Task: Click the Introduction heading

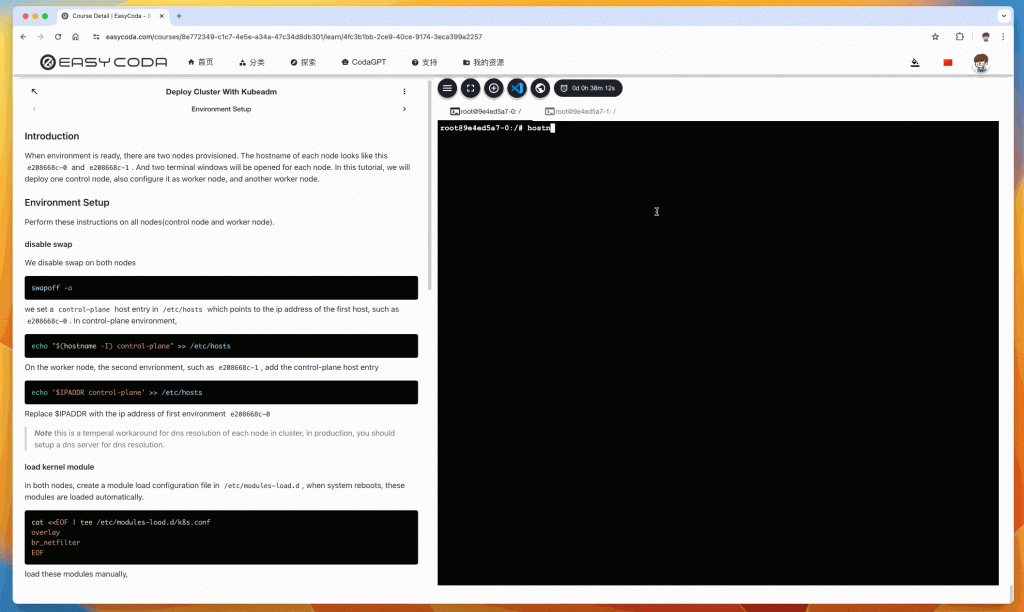Action: click(x=52, y=136)
